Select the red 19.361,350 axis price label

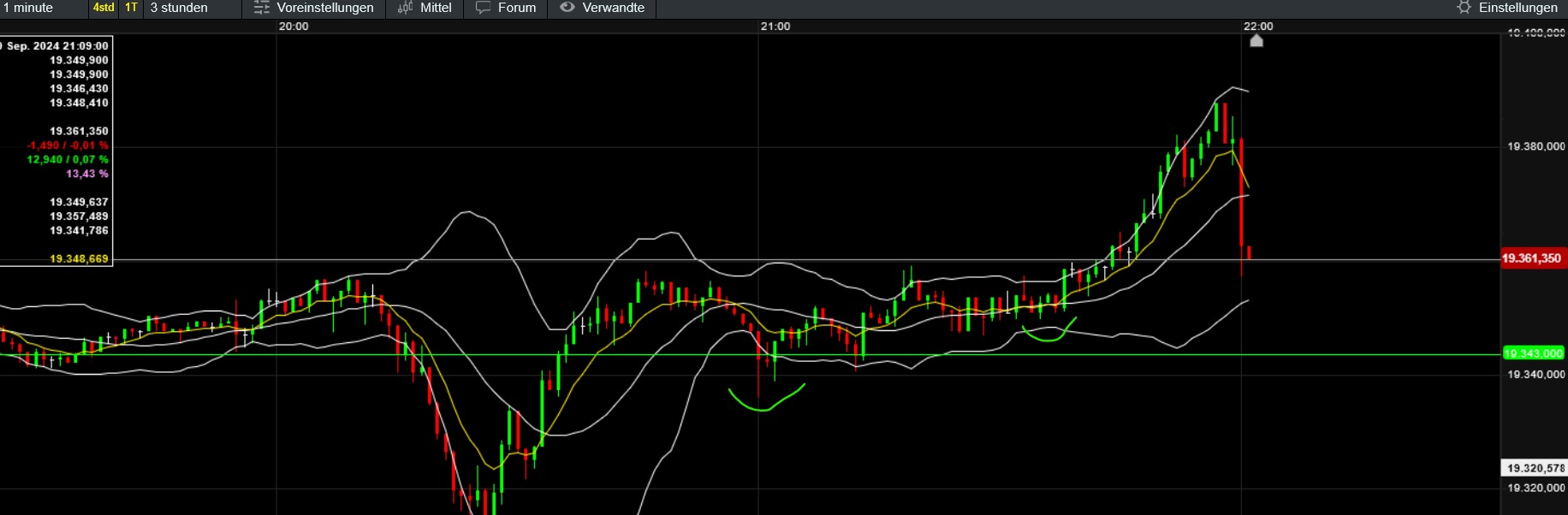1534,258
